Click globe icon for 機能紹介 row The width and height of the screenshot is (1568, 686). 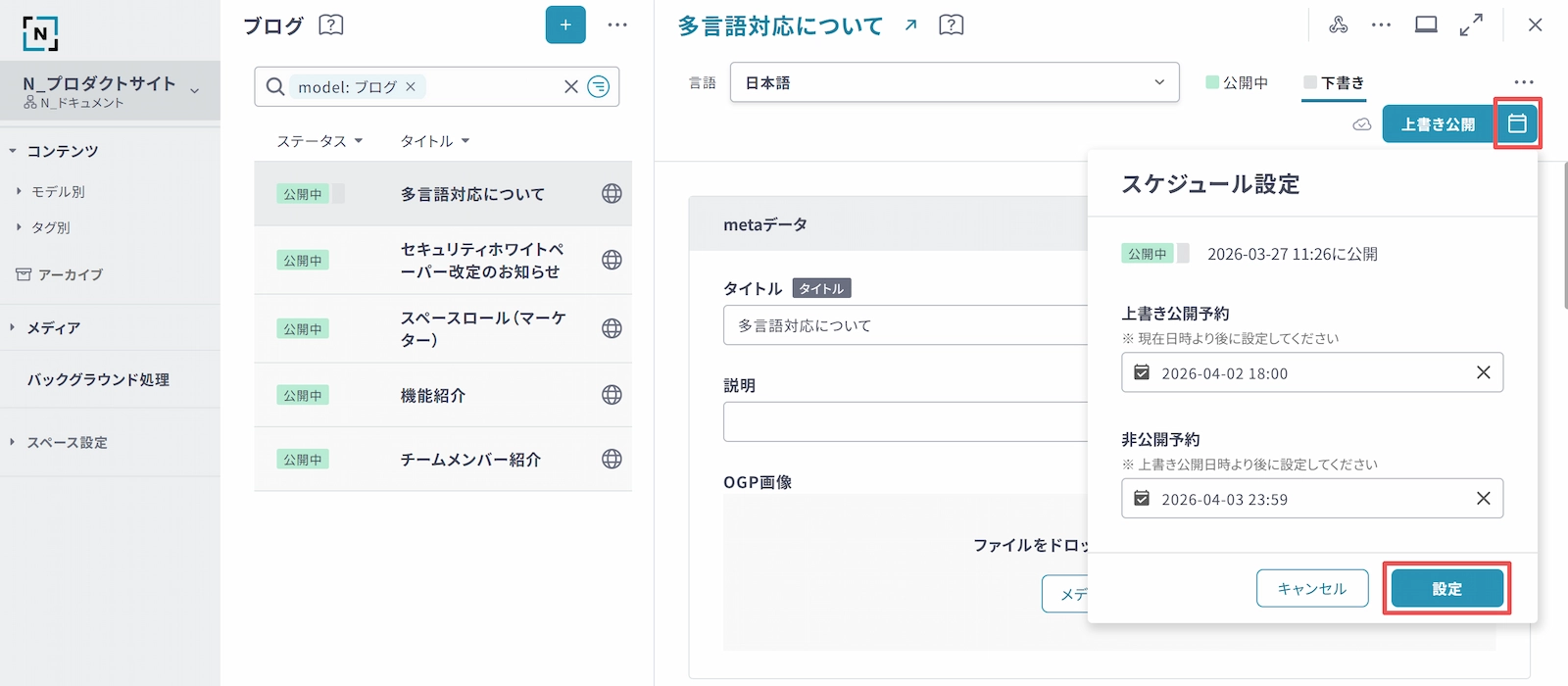(612, 395)
